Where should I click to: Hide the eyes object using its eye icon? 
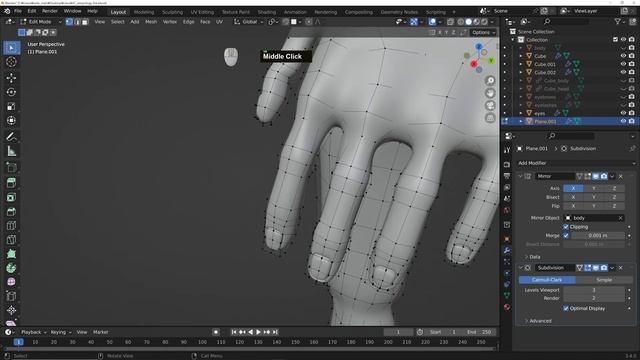623,113
